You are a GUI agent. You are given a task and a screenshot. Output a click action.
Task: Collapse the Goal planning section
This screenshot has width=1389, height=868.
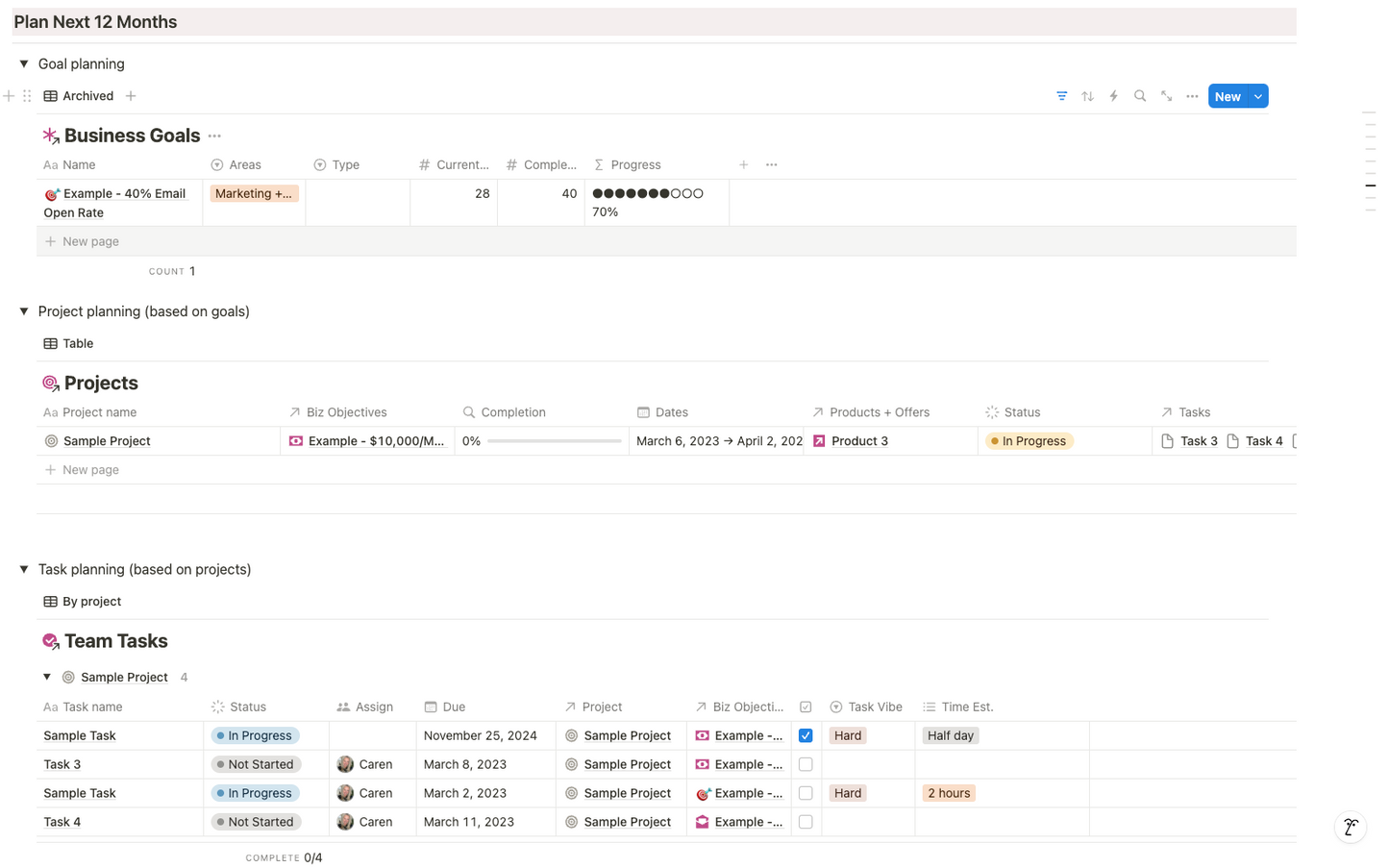pyautogui.click(x=23, y=63)
